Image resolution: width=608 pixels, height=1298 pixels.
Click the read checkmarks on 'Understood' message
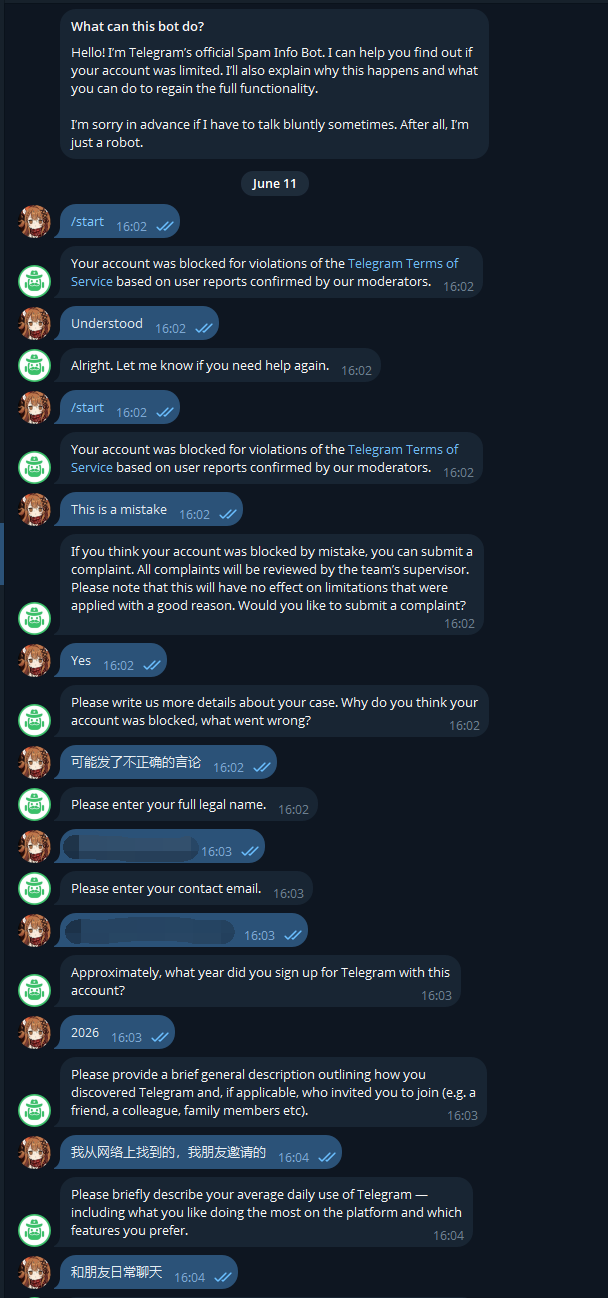point(203,328)
